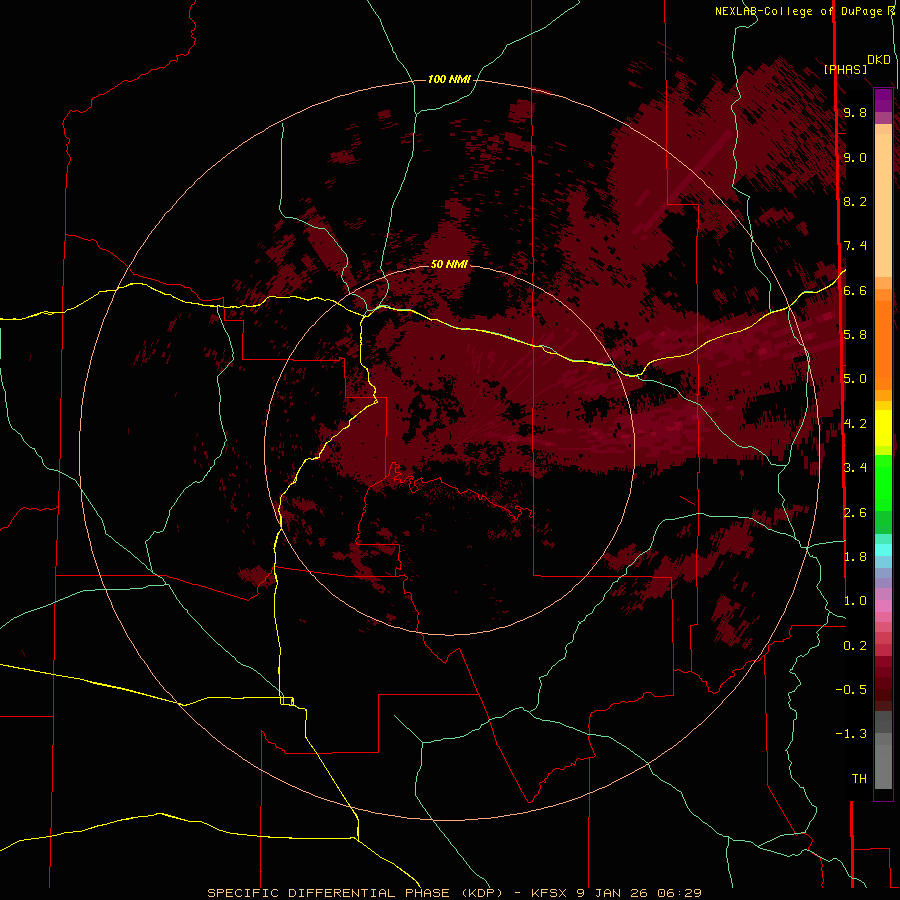Click the 5.8 value on the legend
The width and height of the screenshot is (900, 900).
pos(855,335)
